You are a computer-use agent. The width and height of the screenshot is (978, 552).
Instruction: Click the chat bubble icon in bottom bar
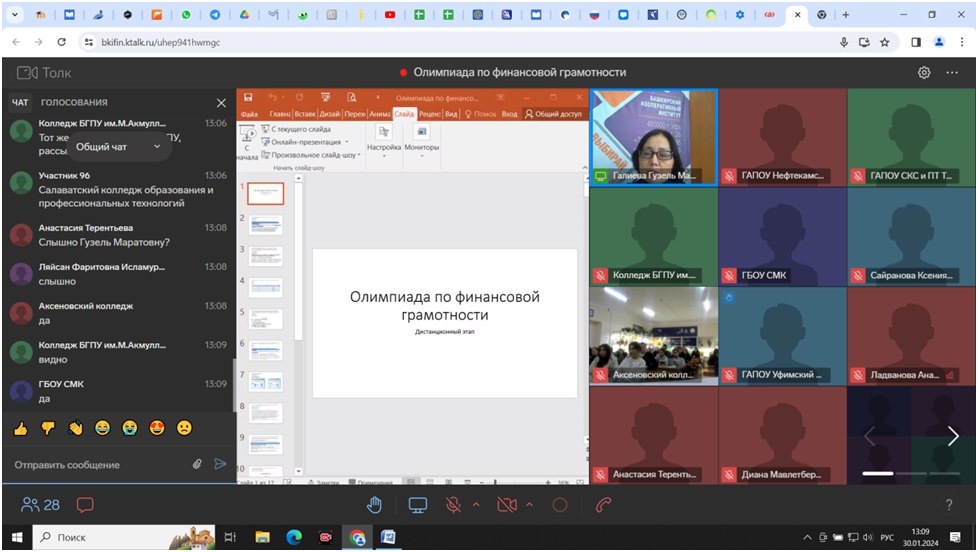point(85,505)
